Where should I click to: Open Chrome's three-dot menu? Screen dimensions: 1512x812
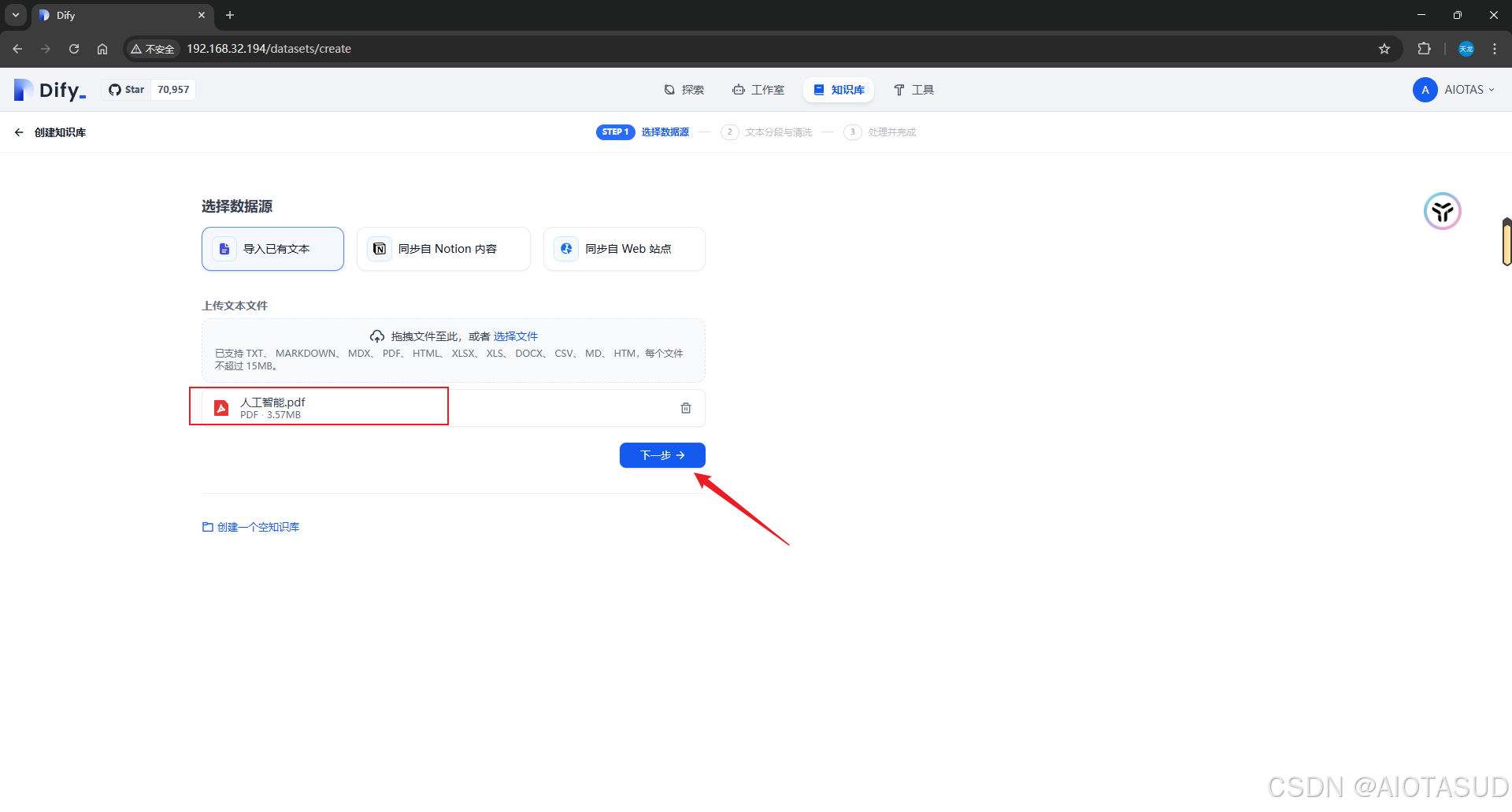click(x=1495, y=48)
